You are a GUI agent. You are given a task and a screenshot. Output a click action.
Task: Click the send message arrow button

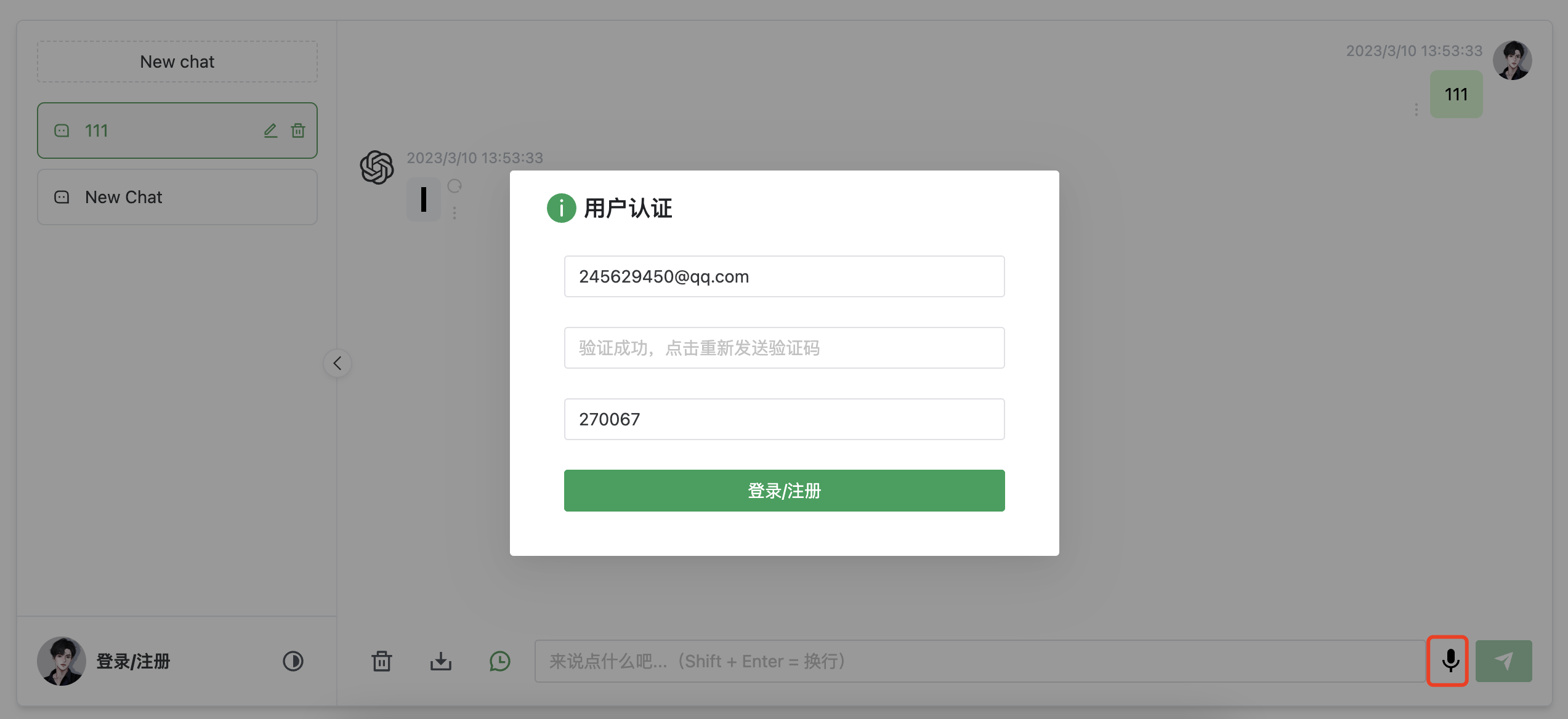(x=1503, y=661)
